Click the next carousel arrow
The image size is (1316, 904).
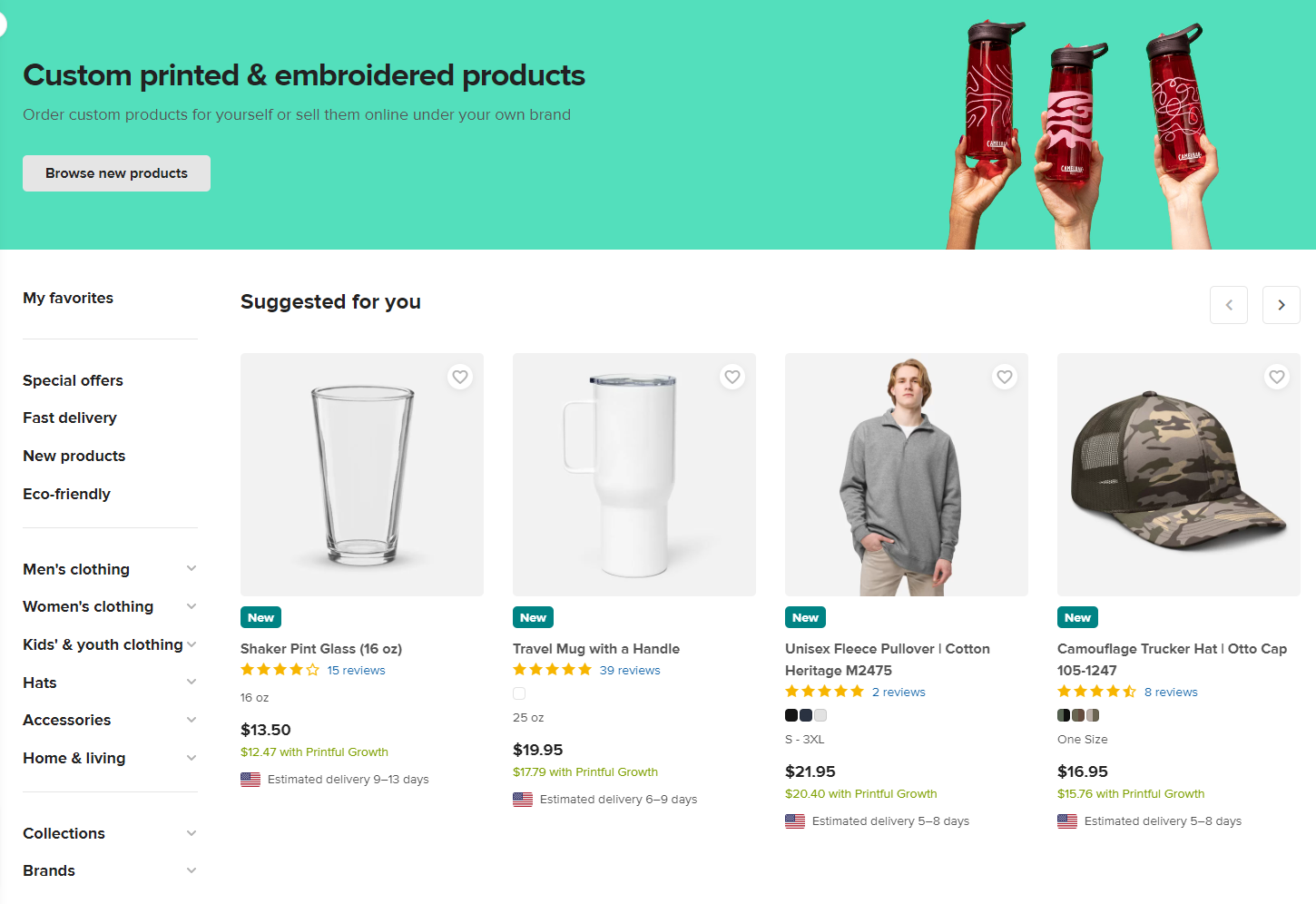coord(1281,304)
